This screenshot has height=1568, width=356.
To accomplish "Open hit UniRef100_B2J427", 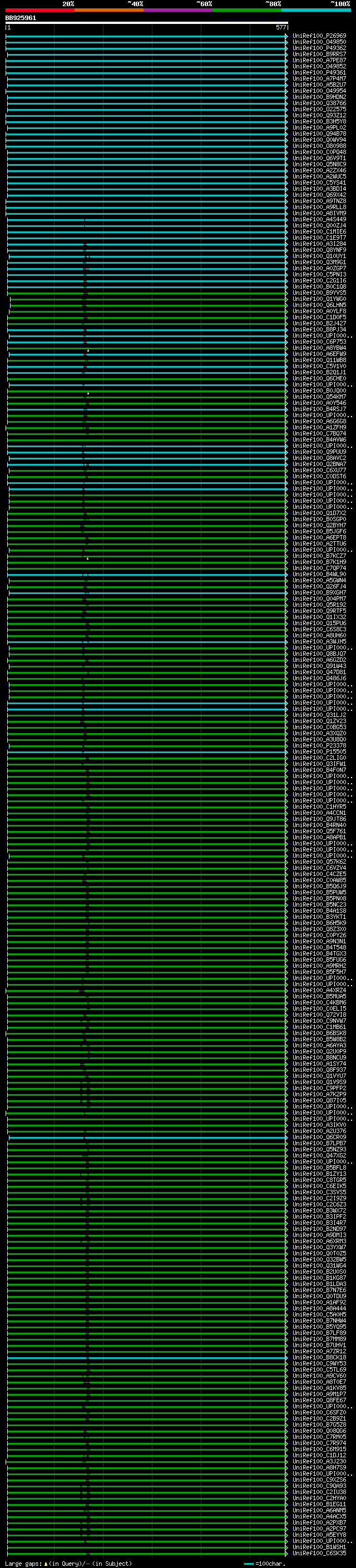I will click(x=319, y=323).
